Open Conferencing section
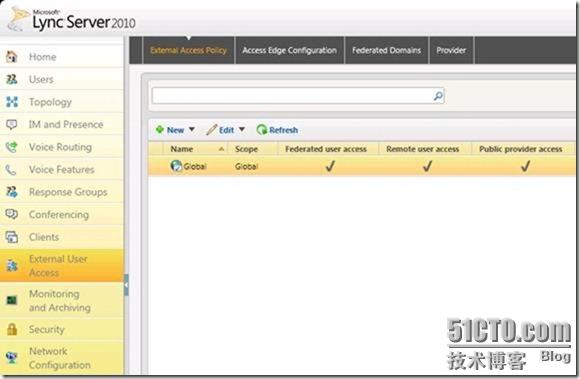Image resolution: width=580 pixels, height=379 pixels. pos(61,214)
